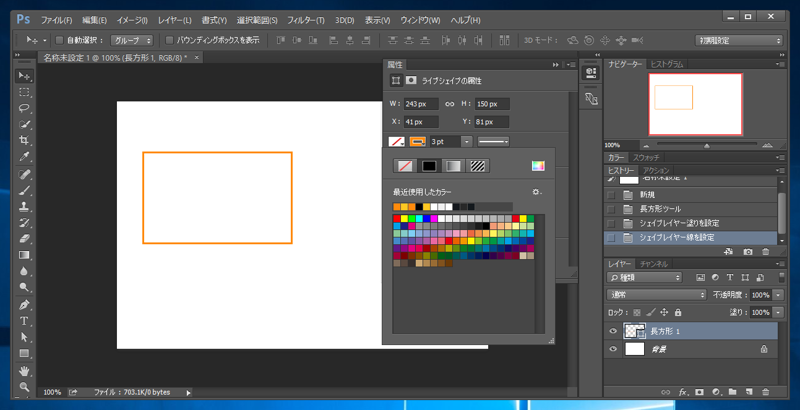Open the stroke line style dropdown

pyautogui.click(x=493, y=142)
